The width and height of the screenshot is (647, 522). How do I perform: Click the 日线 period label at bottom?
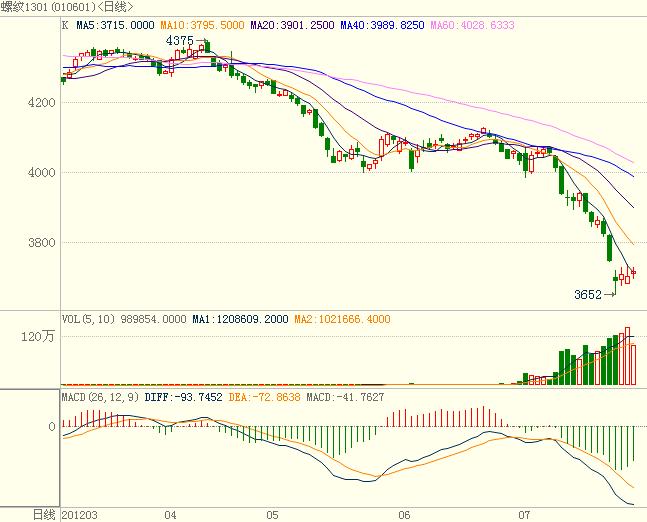pos(44,514)
